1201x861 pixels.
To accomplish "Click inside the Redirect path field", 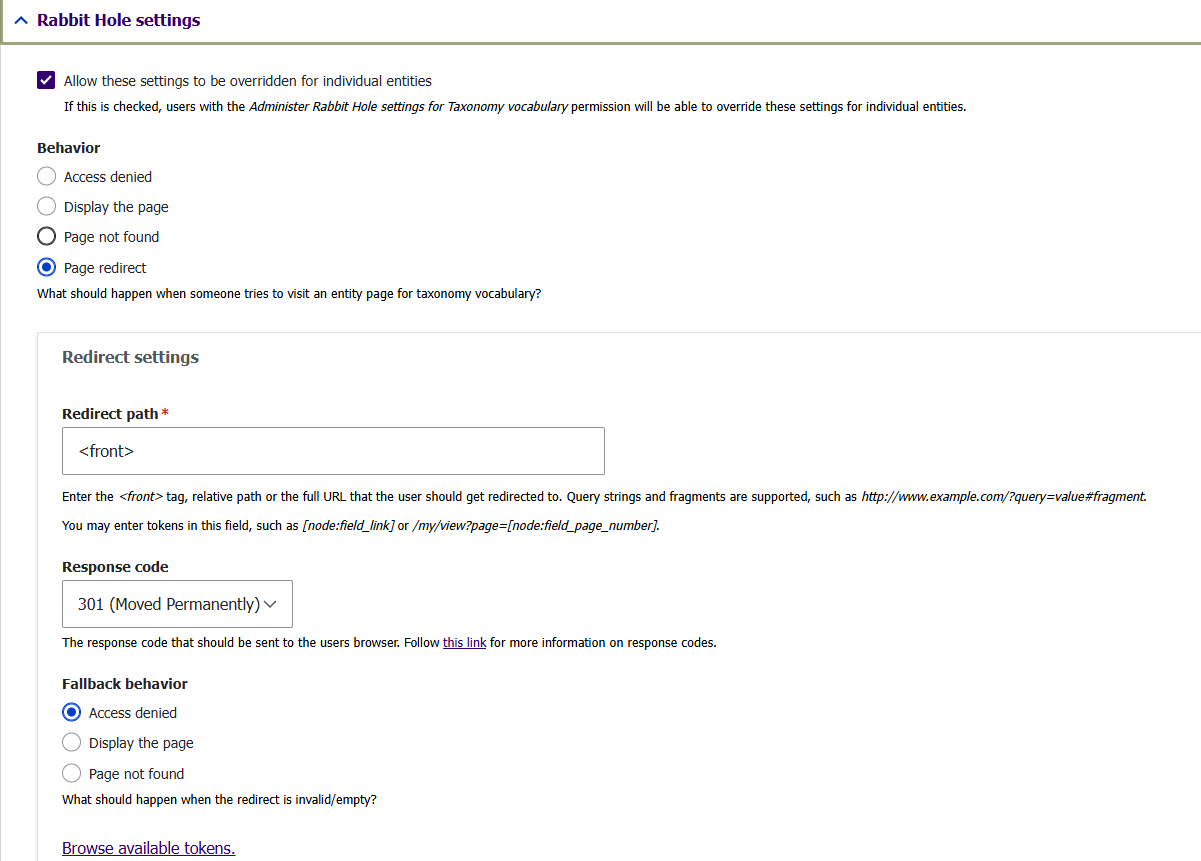I will point(333,451).
